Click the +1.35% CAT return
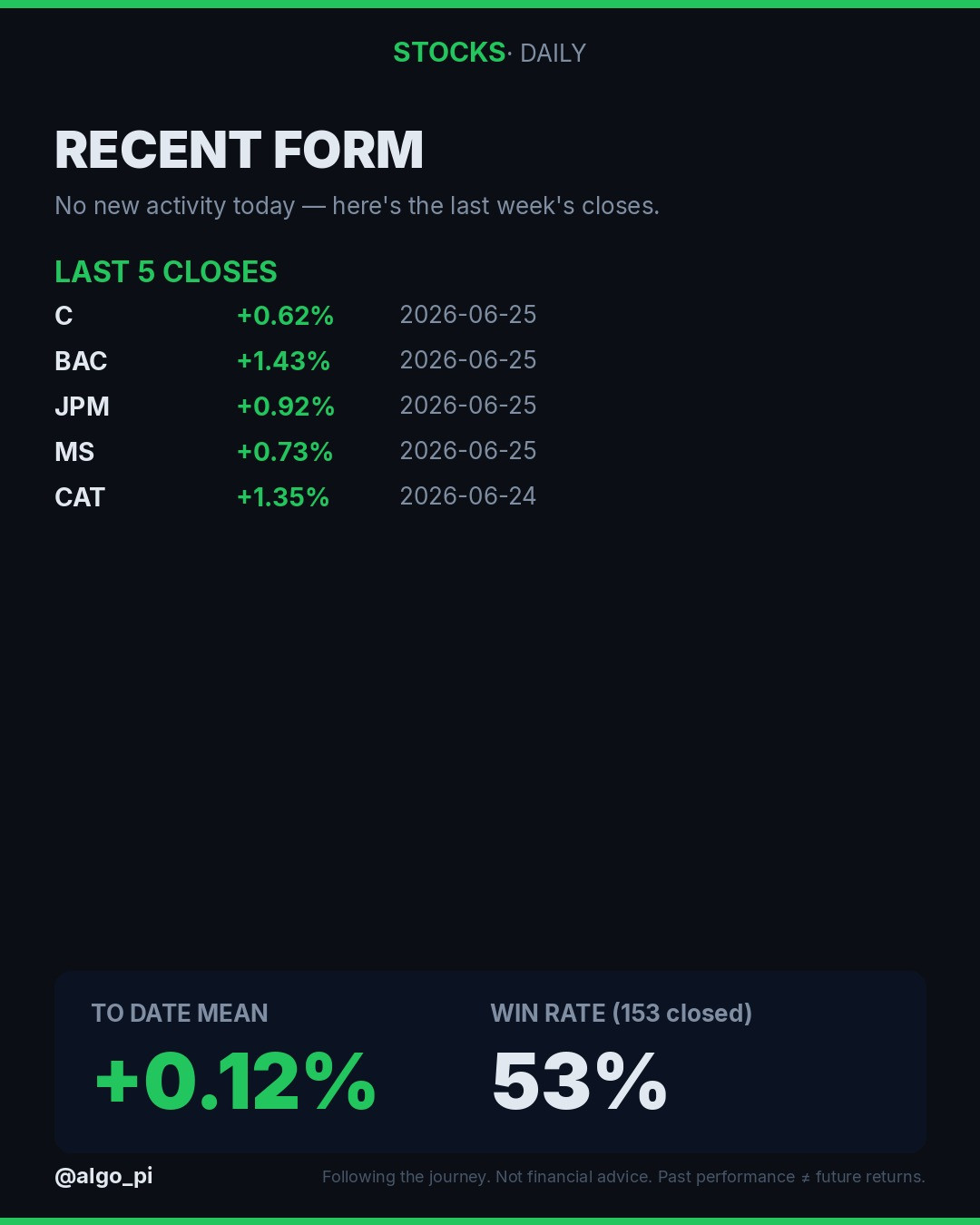Viewport: 980px width, 1225px height. coord(283,497)
